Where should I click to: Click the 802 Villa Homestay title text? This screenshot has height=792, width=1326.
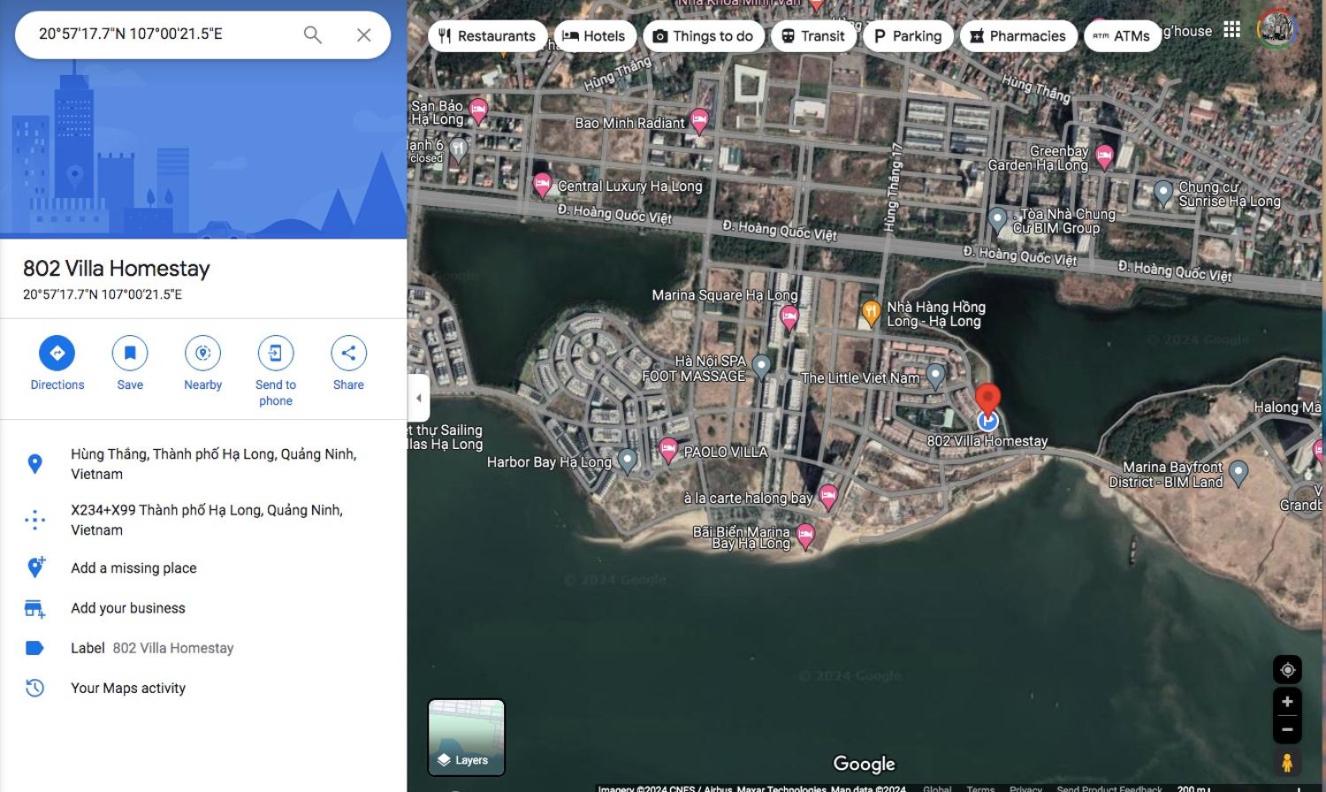pyautogui.click(x=116, y=268)
